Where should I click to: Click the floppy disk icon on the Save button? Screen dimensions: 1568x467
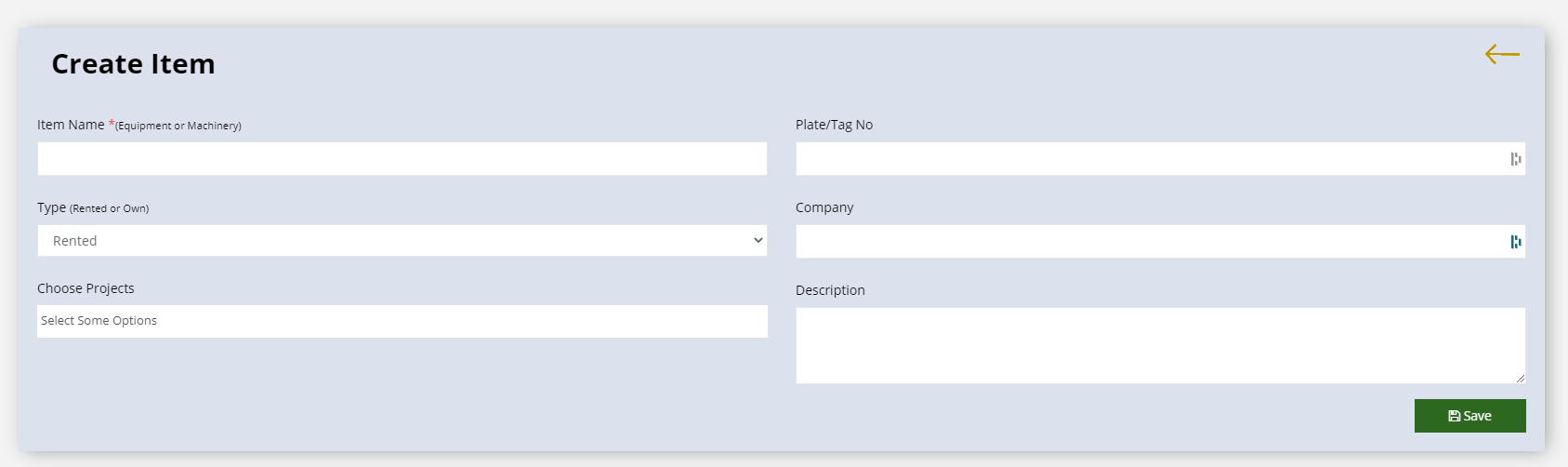tap(1455, 416)
